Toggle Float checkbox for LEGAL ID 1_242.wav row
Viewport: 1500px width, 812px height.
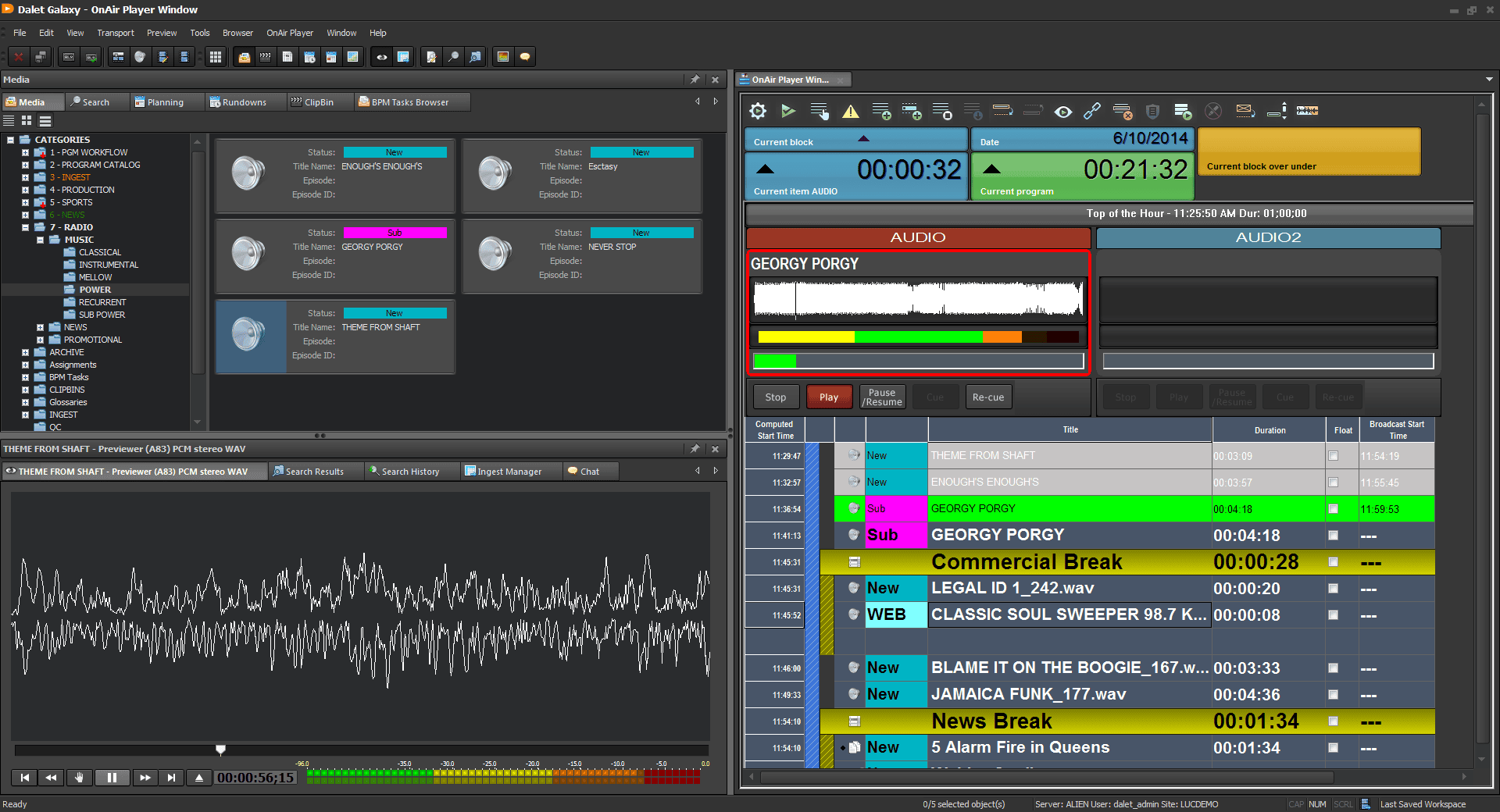click(1333, 589)
